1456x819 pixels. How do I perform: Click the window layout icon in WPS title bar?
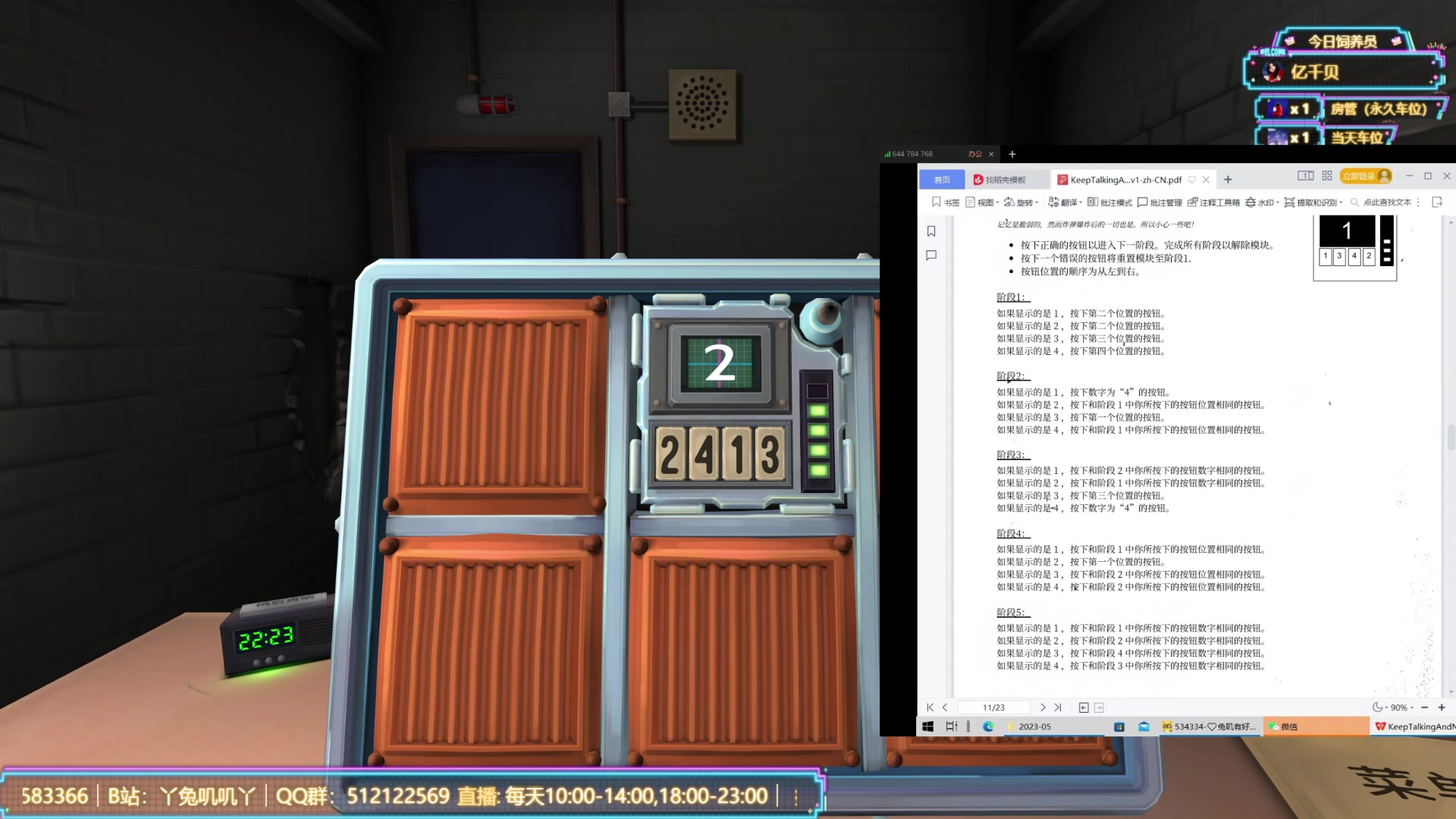point(1305,176)
